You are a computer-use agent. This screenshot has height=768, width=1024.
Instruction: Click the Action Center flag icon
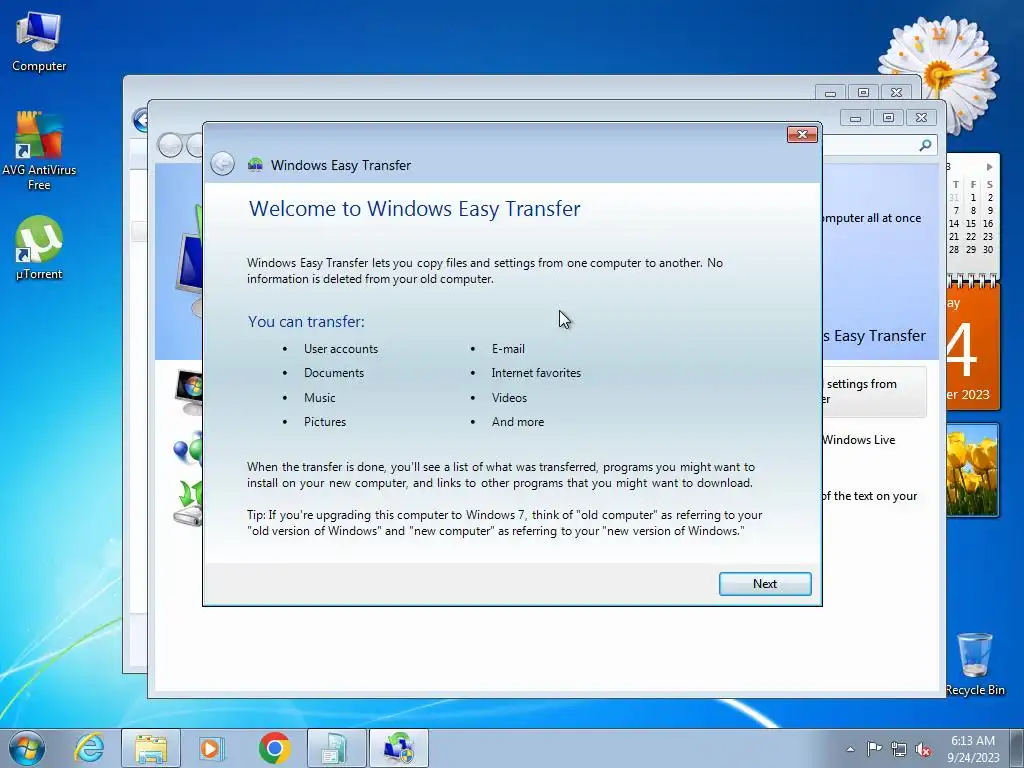tap(874, 748)
